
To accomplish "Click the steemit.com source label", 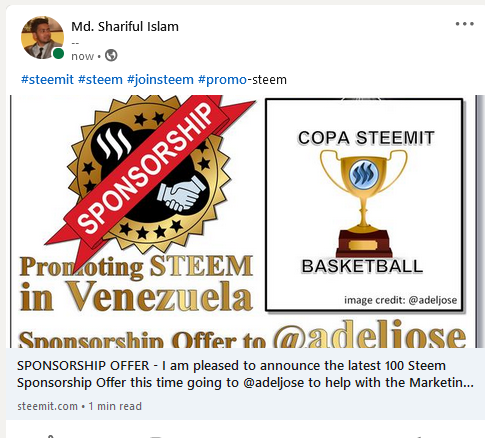I will pos(47,406).
